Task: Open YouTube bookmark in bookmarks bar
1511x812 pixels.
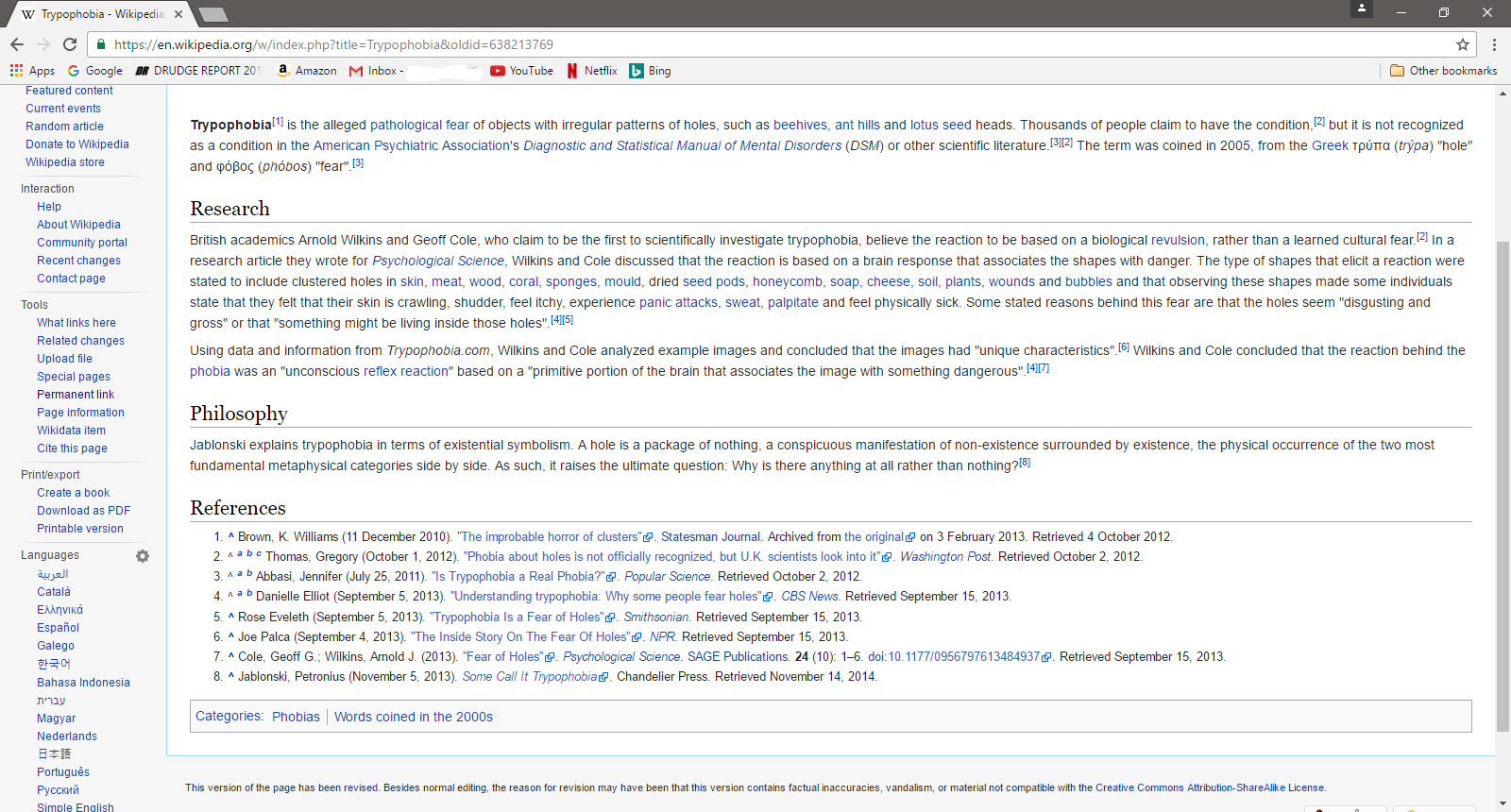Action: point(522,71)
